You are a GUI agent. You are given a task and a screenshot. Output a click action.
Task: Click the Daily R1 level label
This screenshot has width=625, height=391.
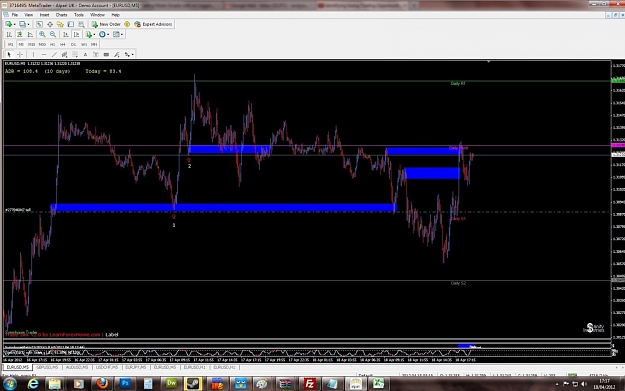pos(458,83)
